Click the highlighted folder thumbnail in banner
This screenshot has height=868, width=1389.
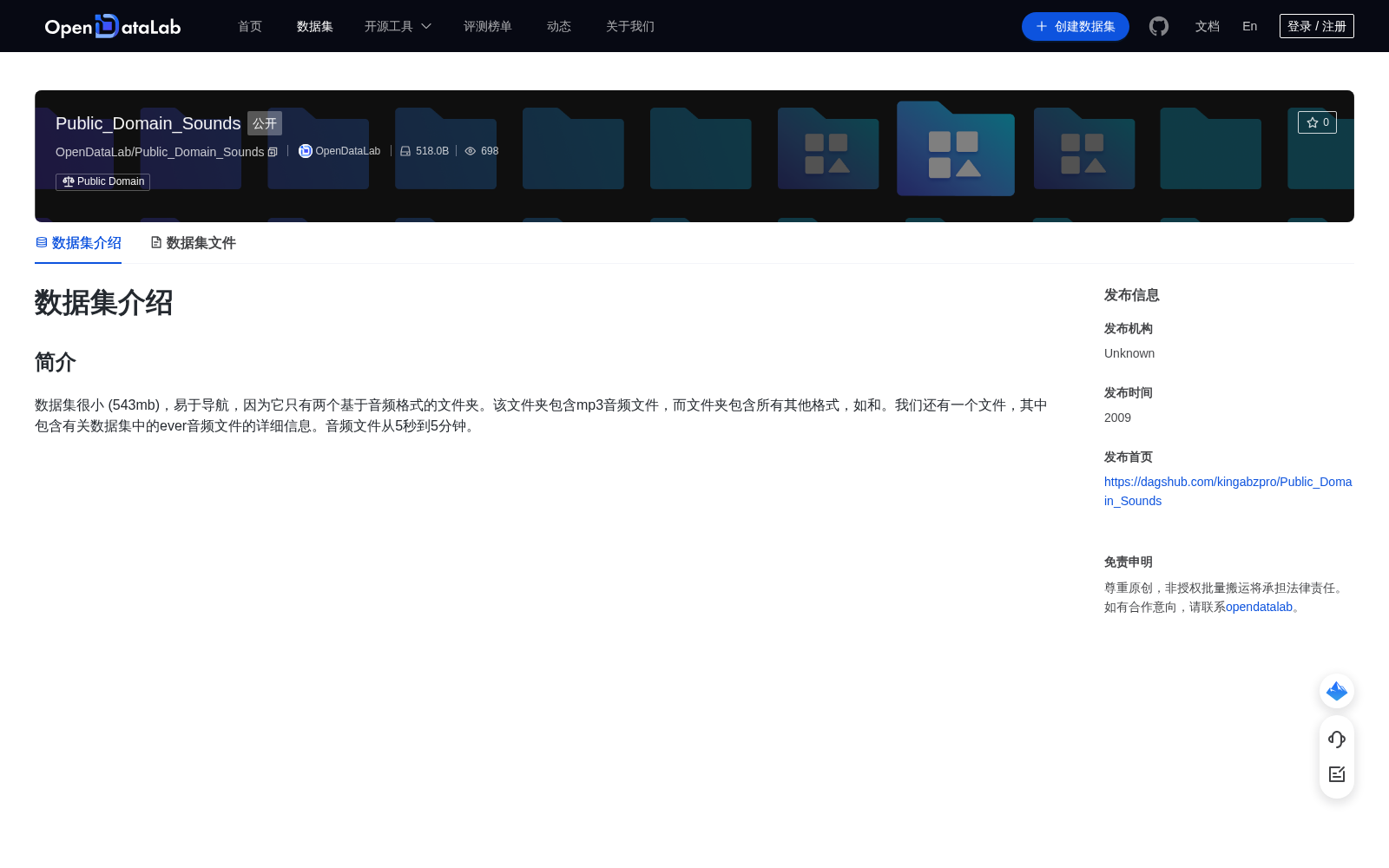(x=956, y=148)
